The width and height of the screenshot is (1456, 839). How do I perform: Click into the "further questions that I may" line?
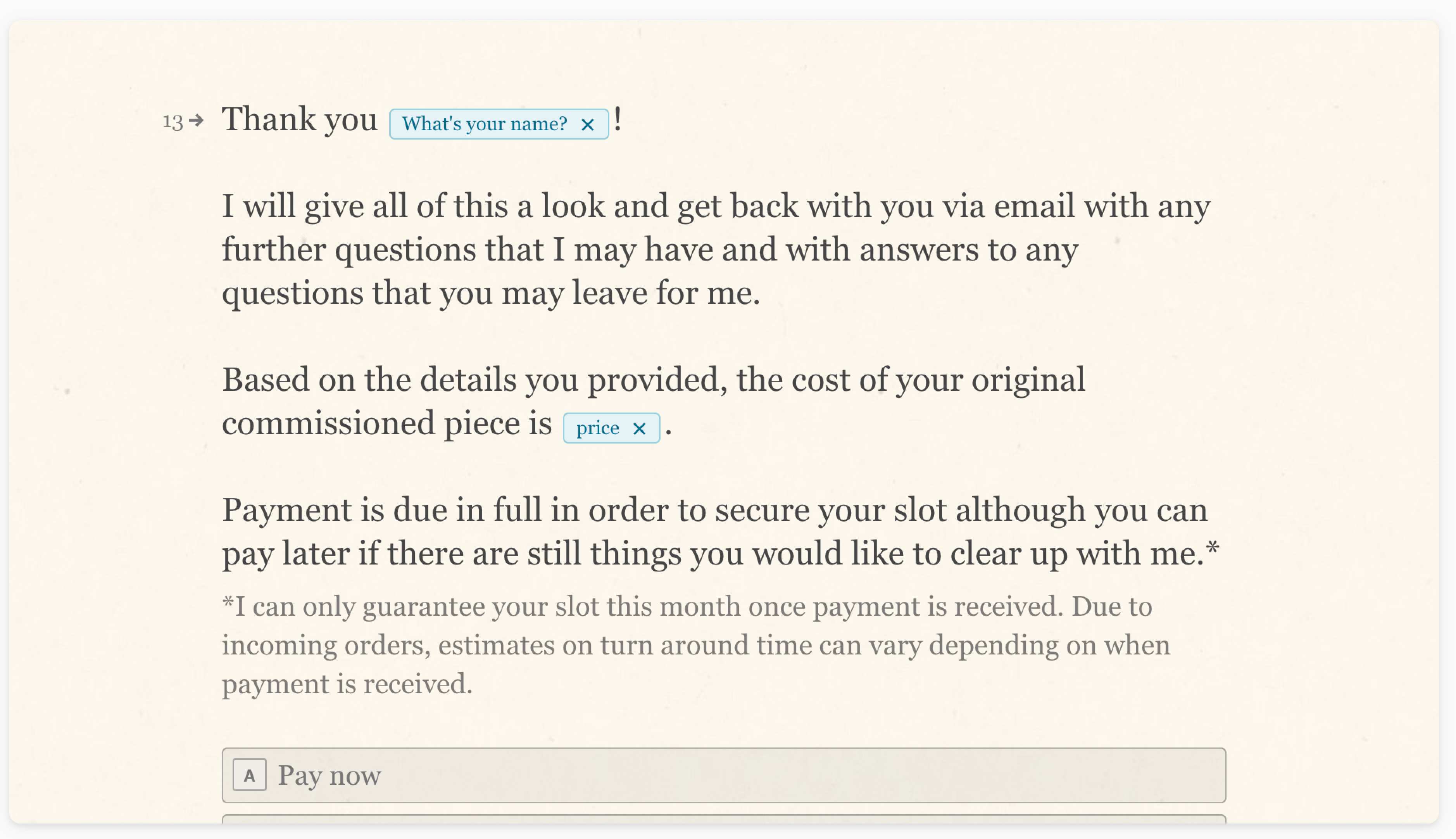pyautogui.click(x=650, y=250)
